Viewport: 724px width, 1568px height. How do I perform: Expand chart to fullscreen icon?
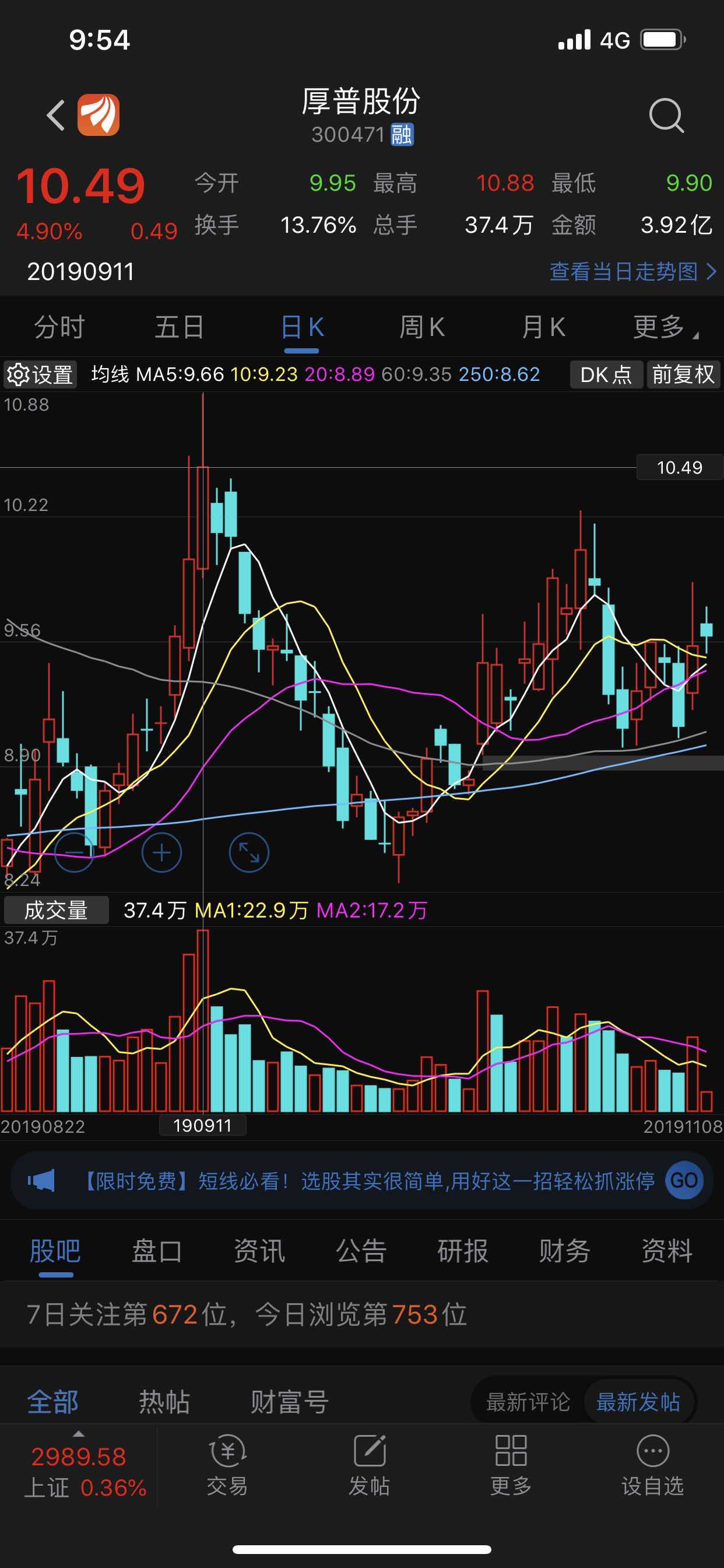[249, 852]
